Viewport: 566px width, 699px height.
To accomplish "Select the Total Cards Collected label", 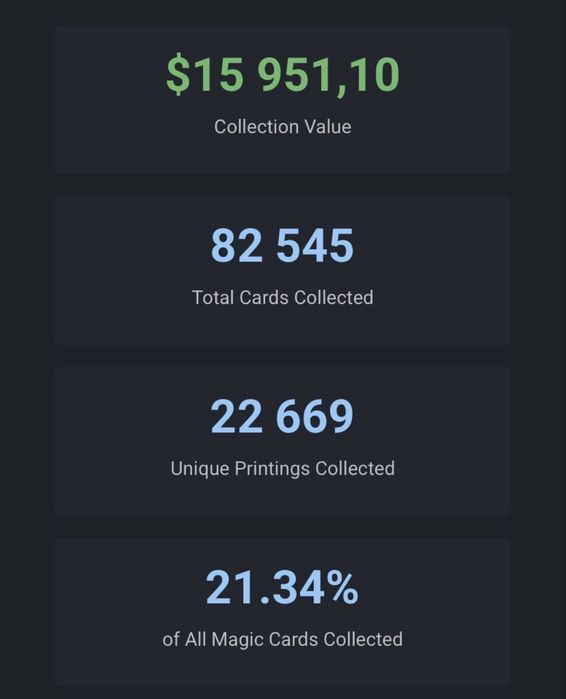I will [x=283, y=297].
